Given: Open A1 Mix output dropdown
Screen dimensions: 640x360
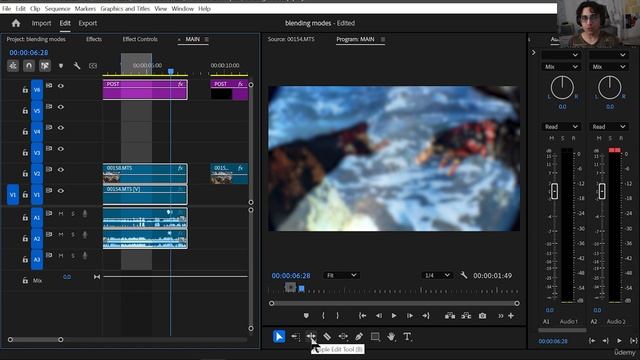Looking at the screenshot, I should 561,67.
